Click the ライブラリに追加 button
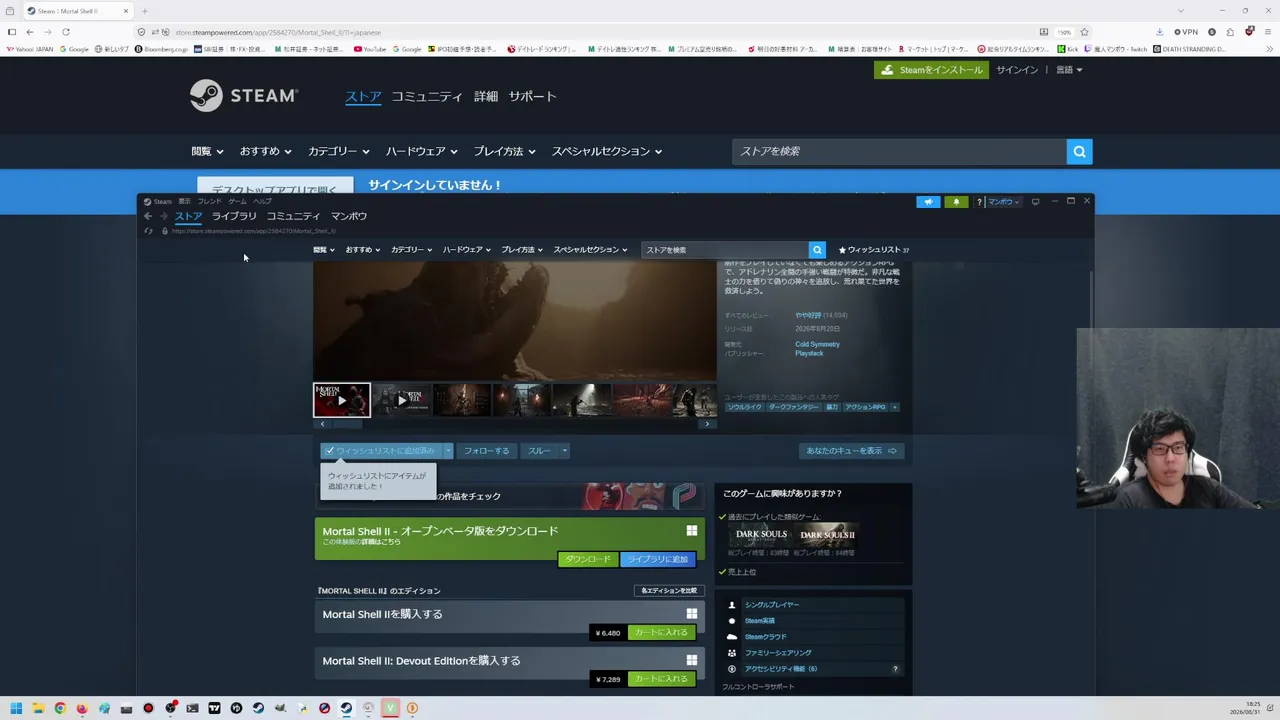 [658, 559]
